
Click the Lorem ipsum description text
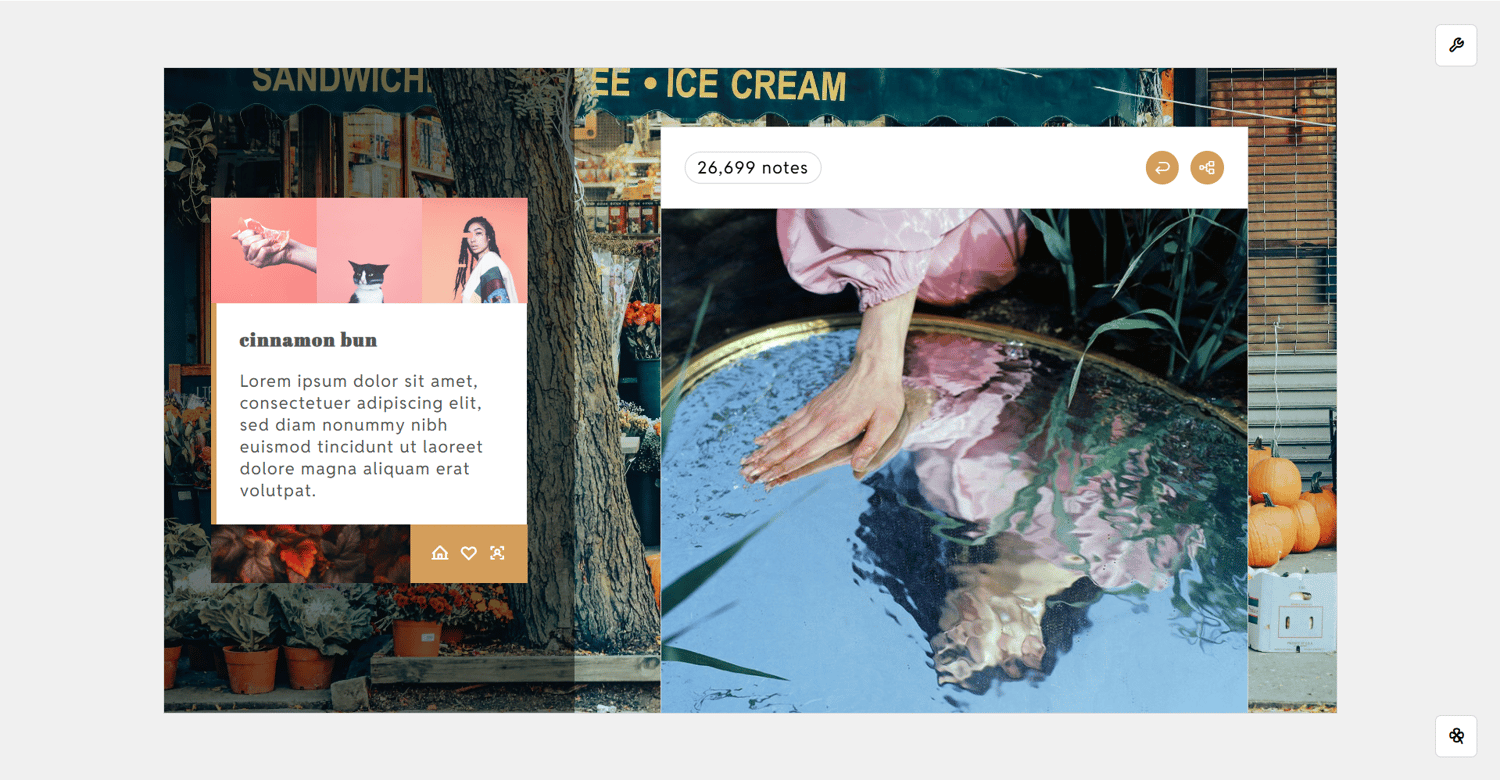click(362, 436)
